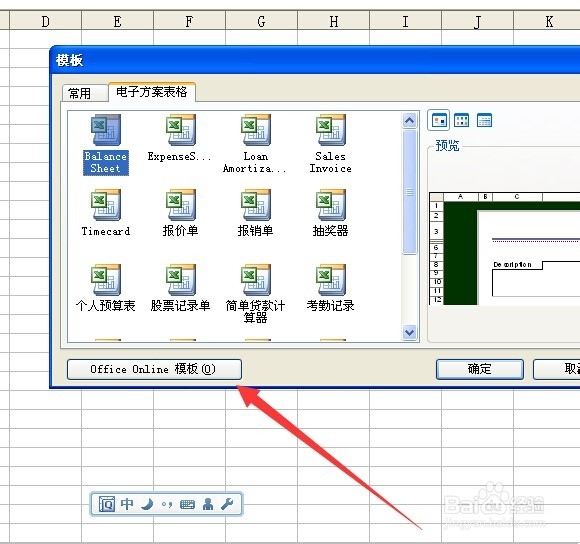Click the template list scroll-down arrow
This screenshot has width=580, height=544.
pos(409,332)
